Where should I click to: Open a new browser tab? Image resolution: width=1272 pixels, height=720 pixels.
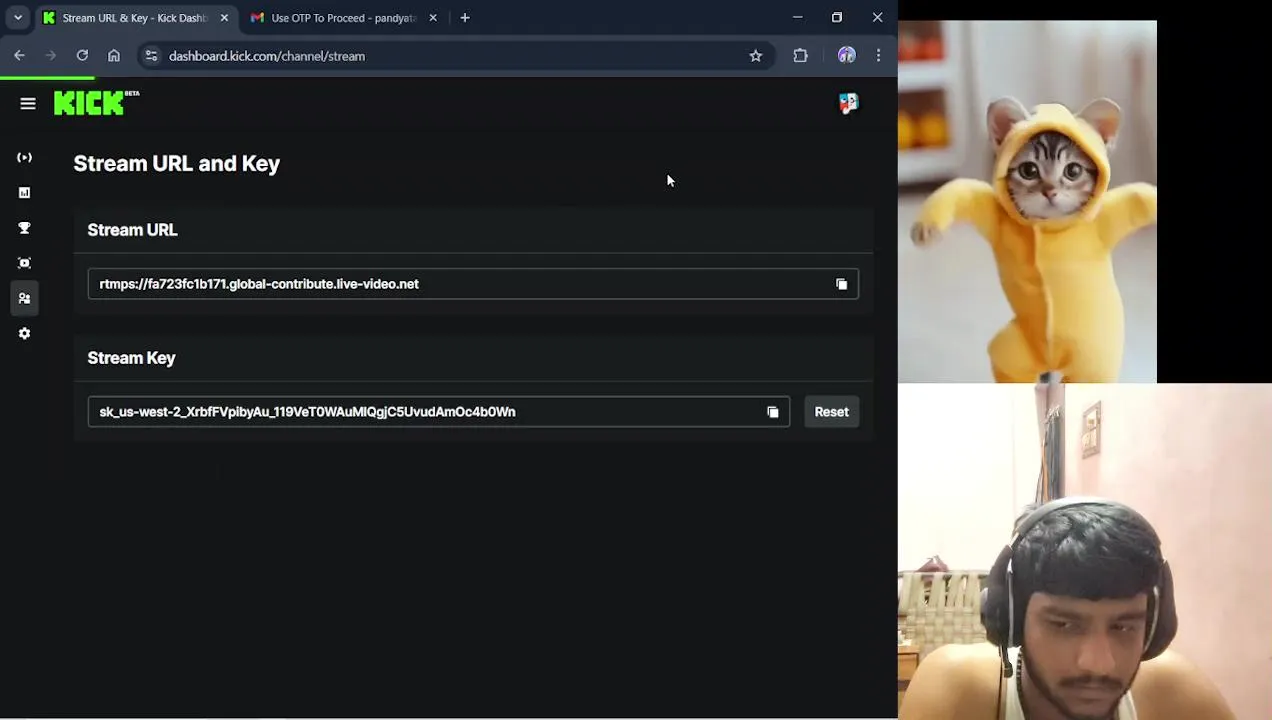click(465, 18)
